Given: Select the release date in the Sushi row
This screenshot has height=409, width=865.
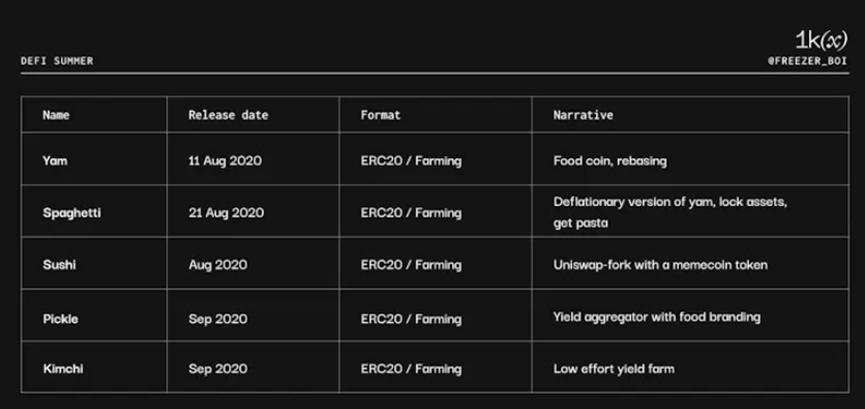Looking at the screenshot, I should pos(217,265).
